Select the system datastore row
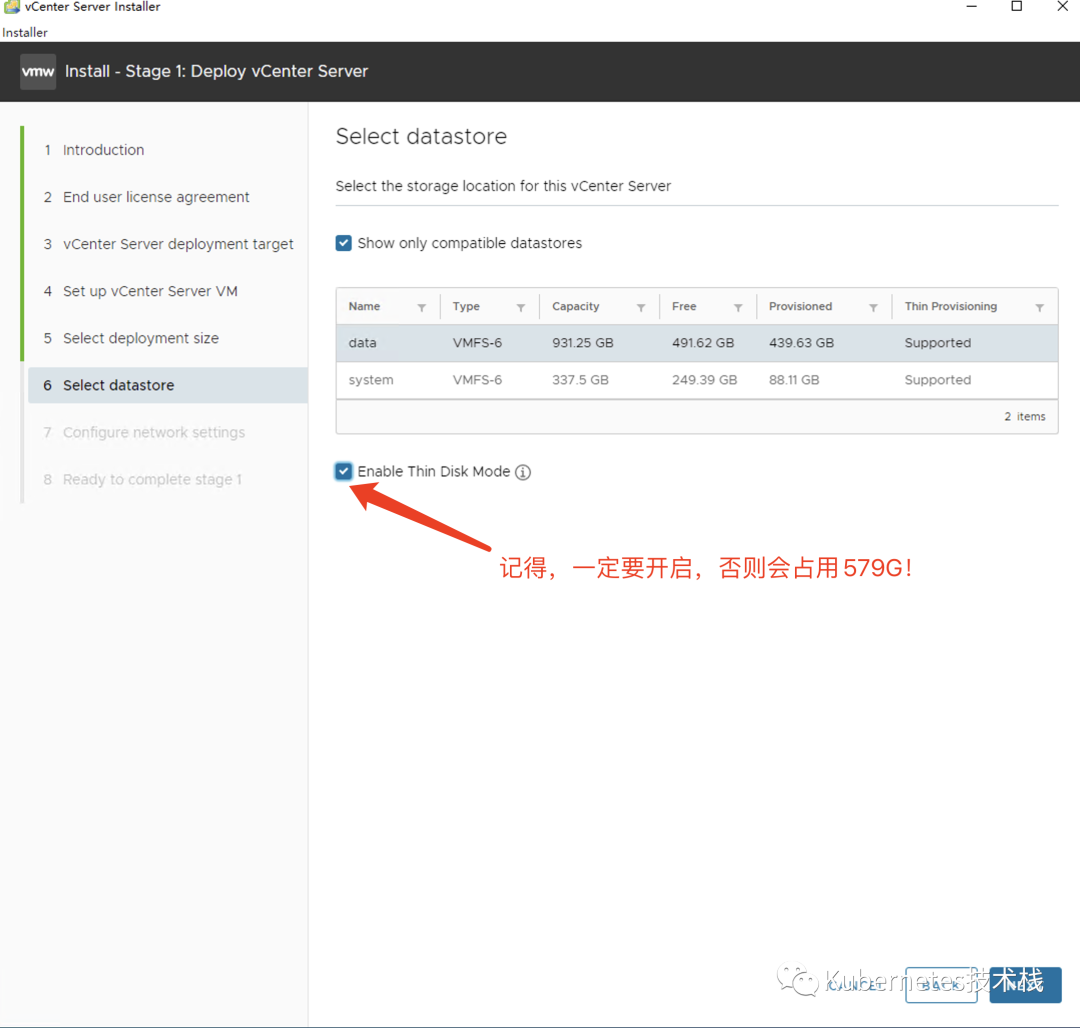The width and height of the screenshot is (1080, 1028). (696, 380)
